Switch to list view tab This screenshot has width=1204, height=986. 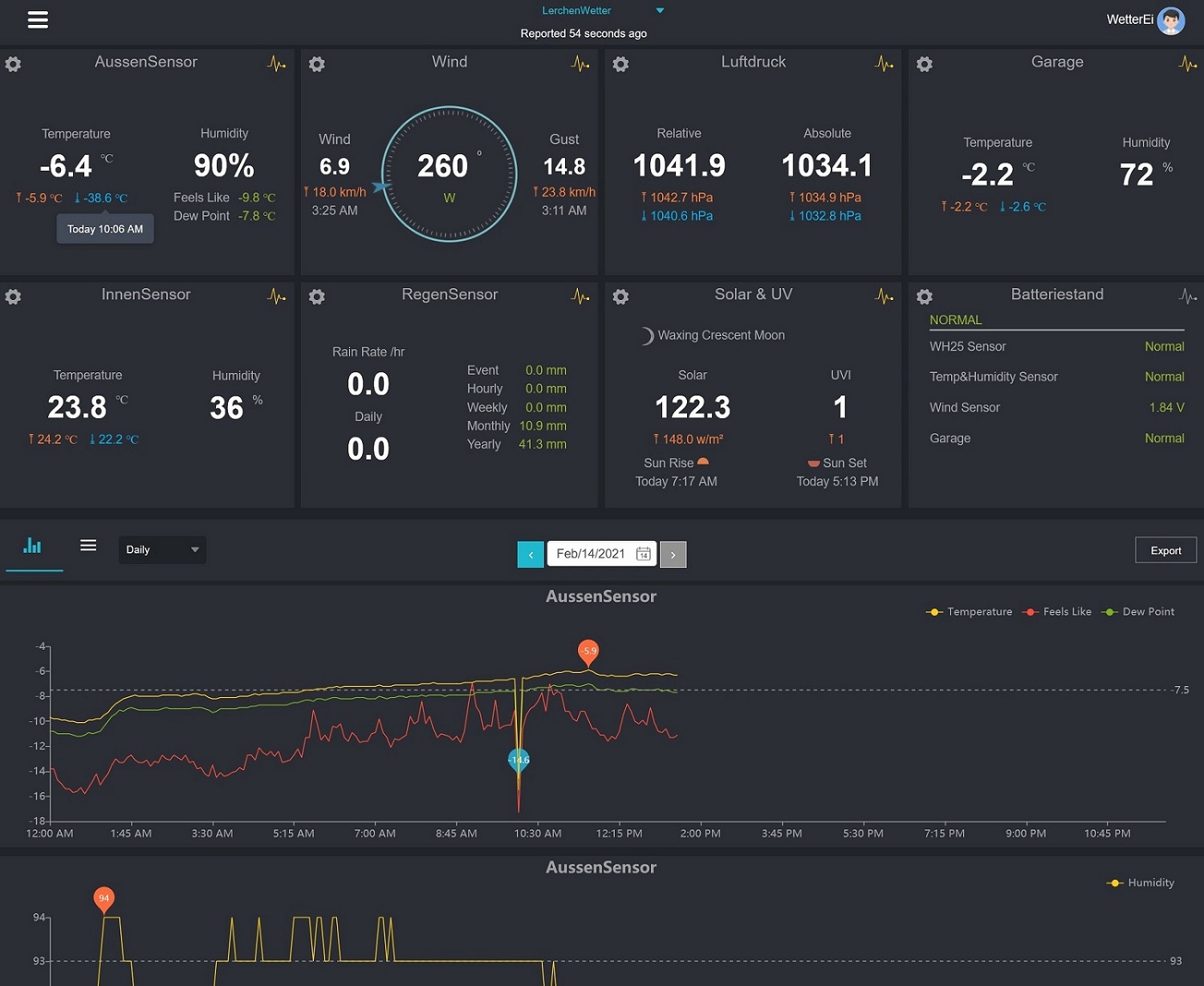click(88, 546)
